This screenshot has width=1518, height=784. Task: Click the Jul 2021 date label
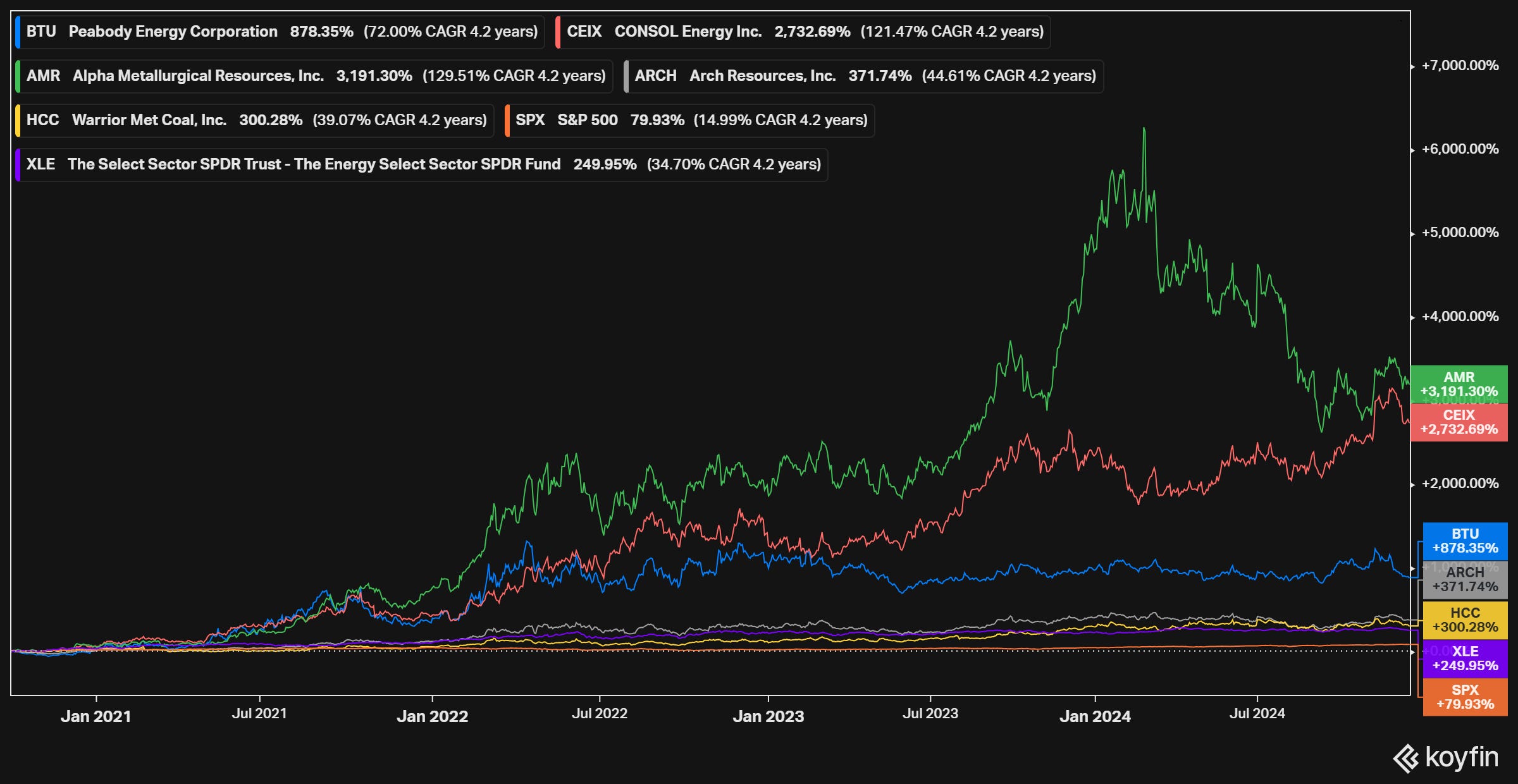(259, 714)
